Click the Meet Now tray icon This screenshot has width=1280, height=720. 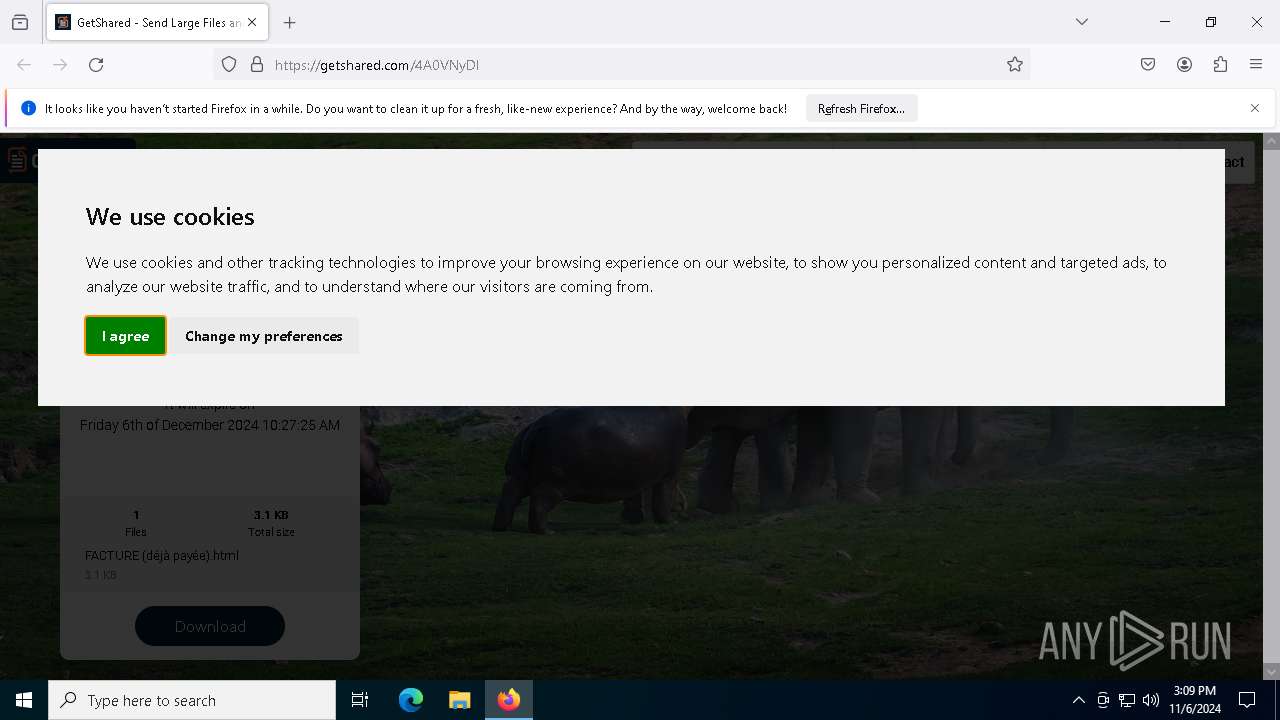[1103, 700]
